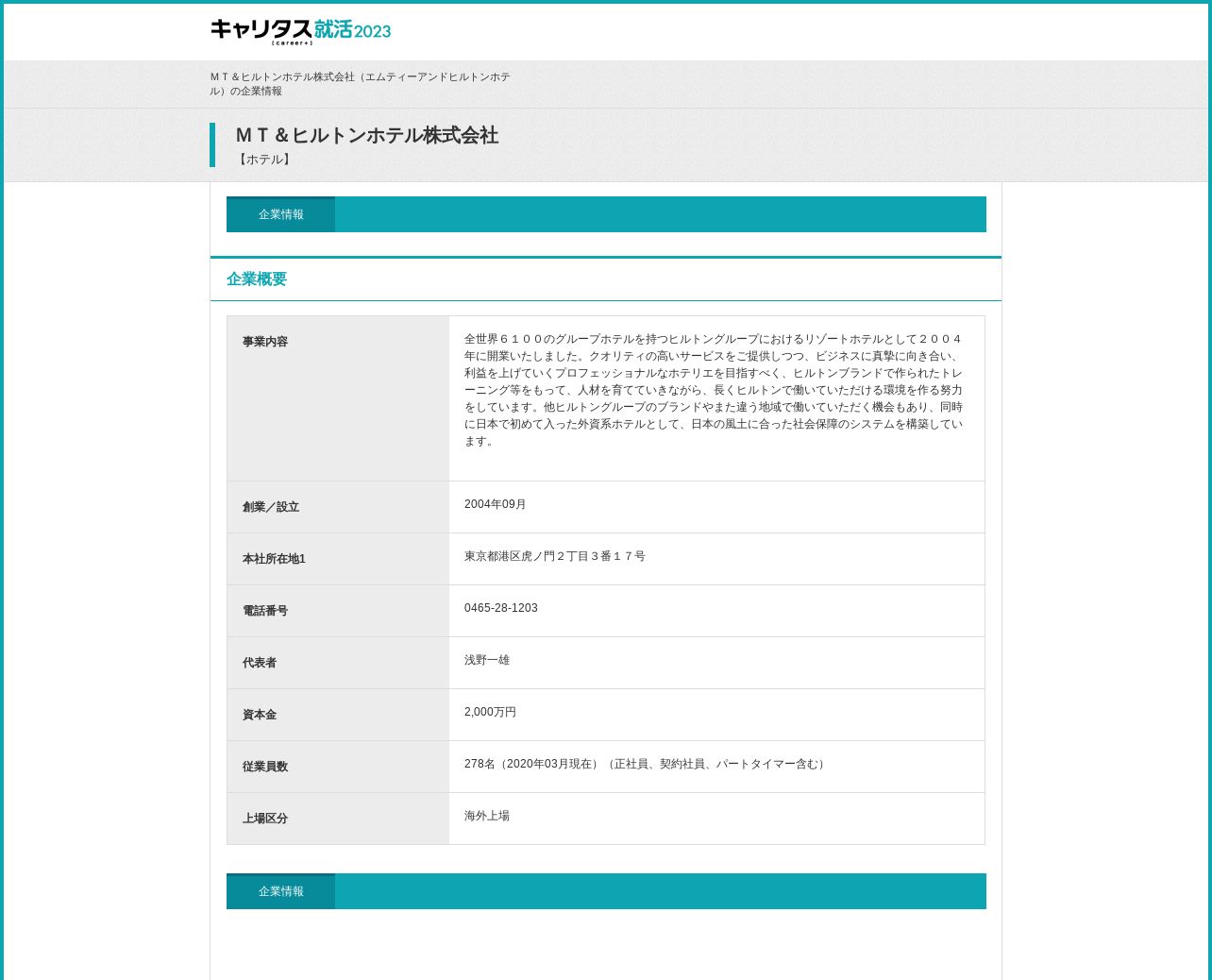Click the 278名 employee count value
Image resolution: width=1212 pixels, height=980 pixels.
[x=647, y=764]
